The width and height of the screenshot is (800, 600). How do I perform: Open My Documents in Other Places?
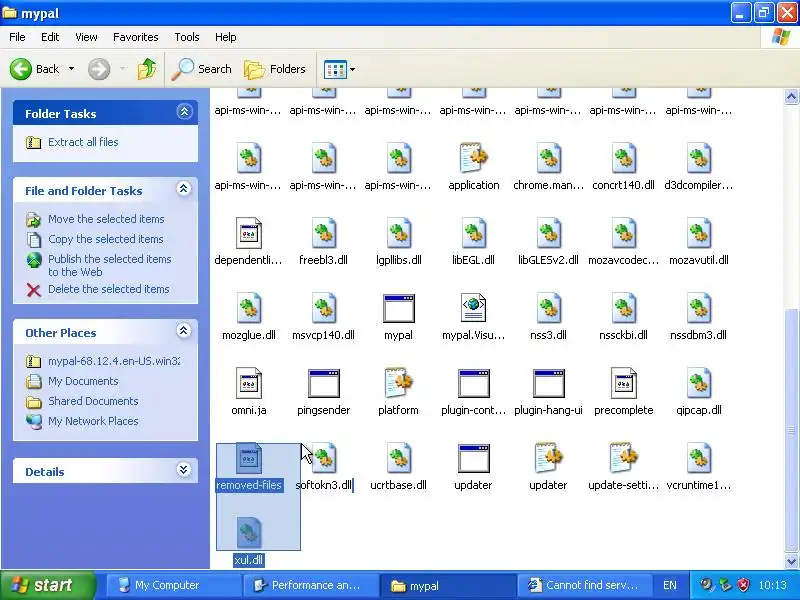click(x=83, y=381)
